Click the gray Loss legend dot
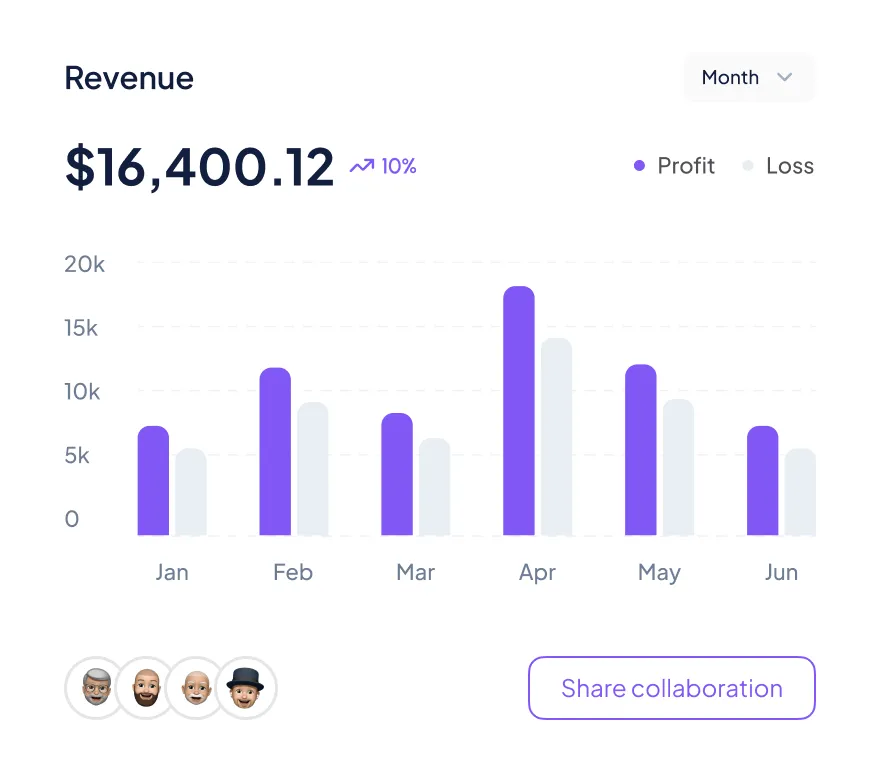880x784 pixels. 747,166
